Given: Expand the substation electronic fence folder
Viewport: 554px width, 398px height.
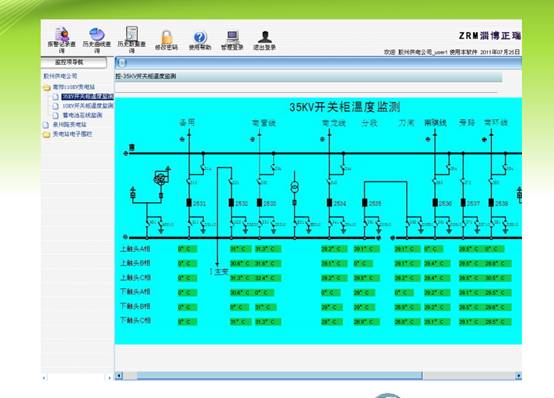Looking at the screenshot, I should [46, 134].
